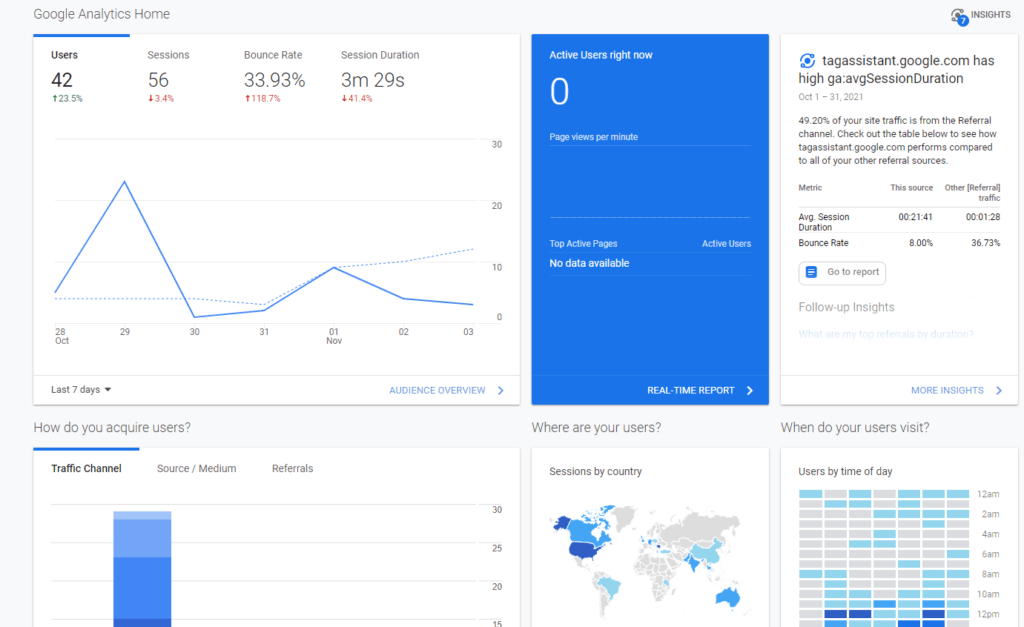This screenshot has width=1024, height=627.
Task: Click the traffic channel stacked bar
Action: 142,569
